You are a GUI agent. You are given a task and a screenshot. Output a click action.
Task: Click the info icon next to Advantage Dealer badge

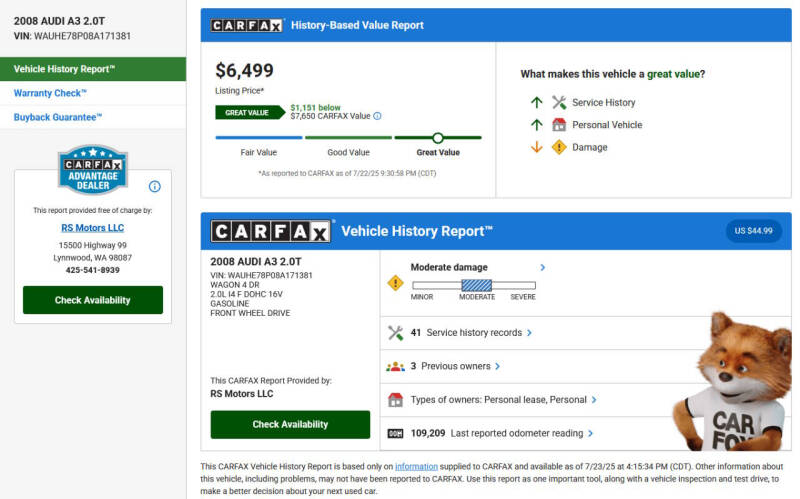(x=155, y=186)
